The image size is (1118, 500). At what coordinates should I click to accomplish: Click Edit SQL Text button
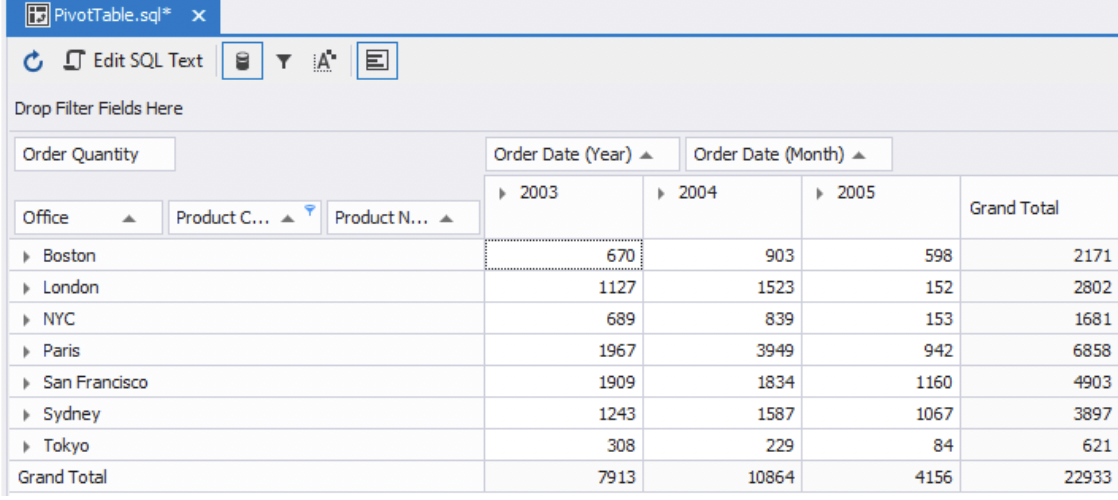[135, 62]
